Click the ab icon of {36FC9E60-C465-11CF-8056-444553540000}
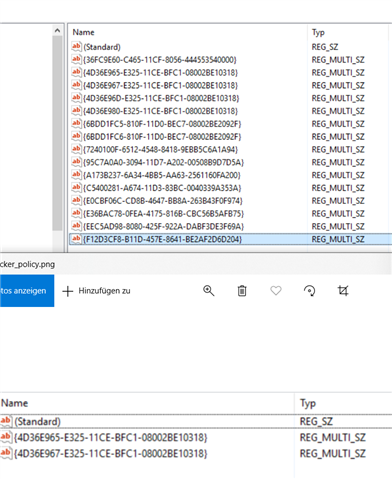392x479 pixels. pyautogui.click(x=76, y=59)
